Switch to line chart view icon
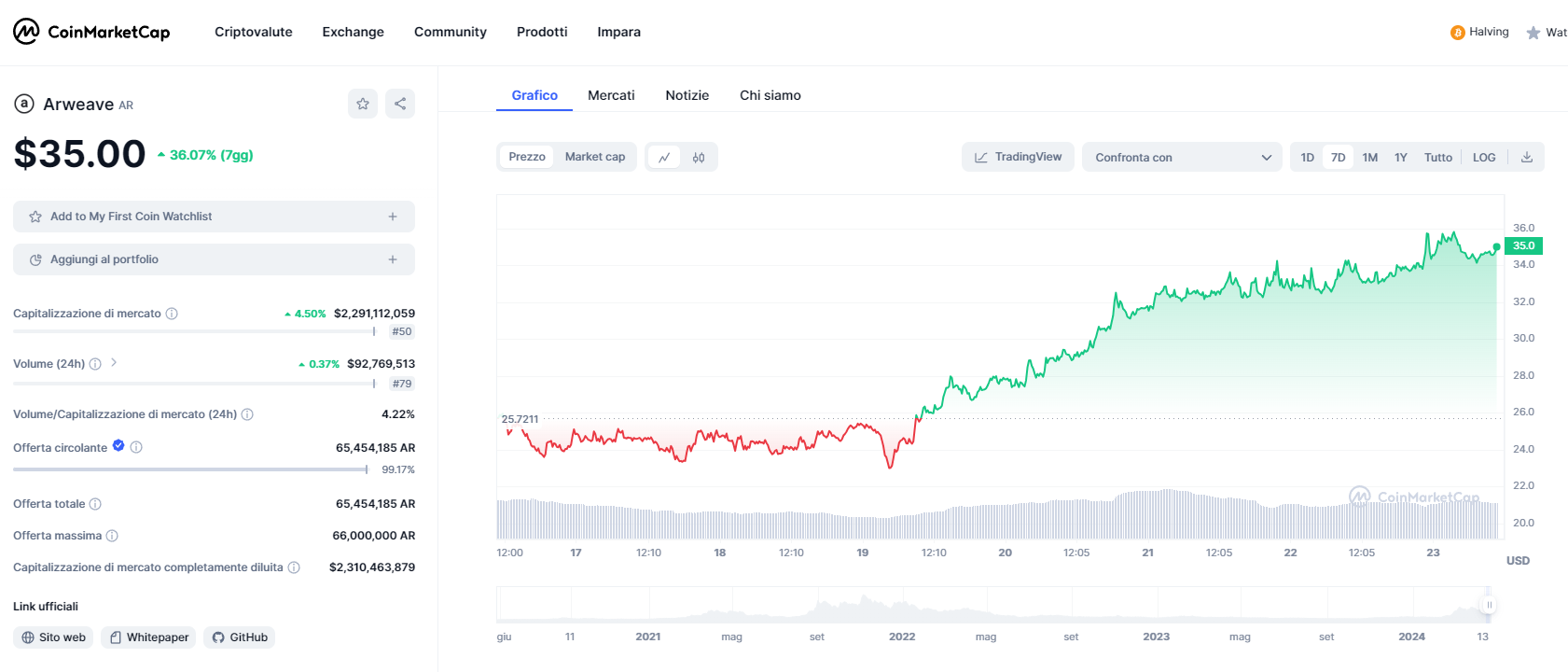Image resolution: width=1568 pixels, height=672 pixels. tap(664, 157)
